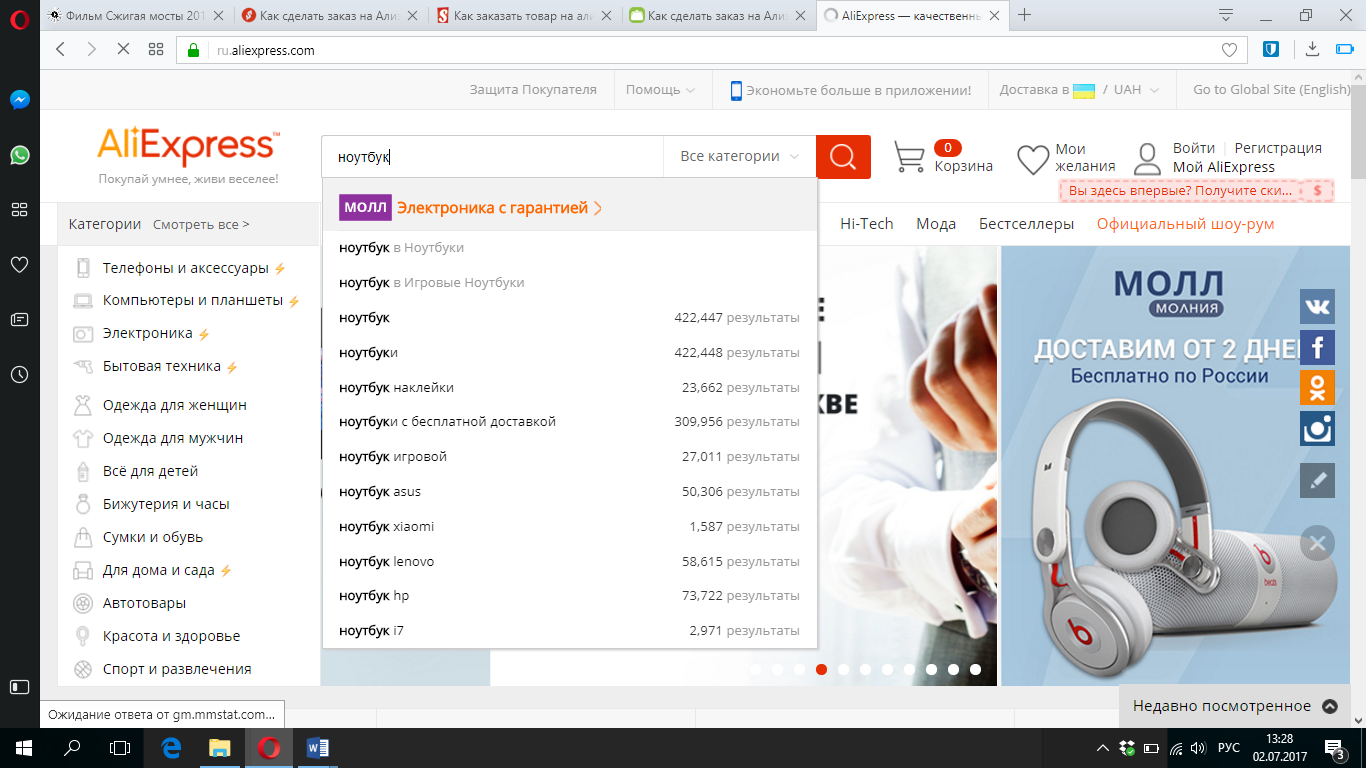Screen dimensions: 1366x768
Task: Open Speed Dial grid button in toolbar
Action: pos(155,49)
